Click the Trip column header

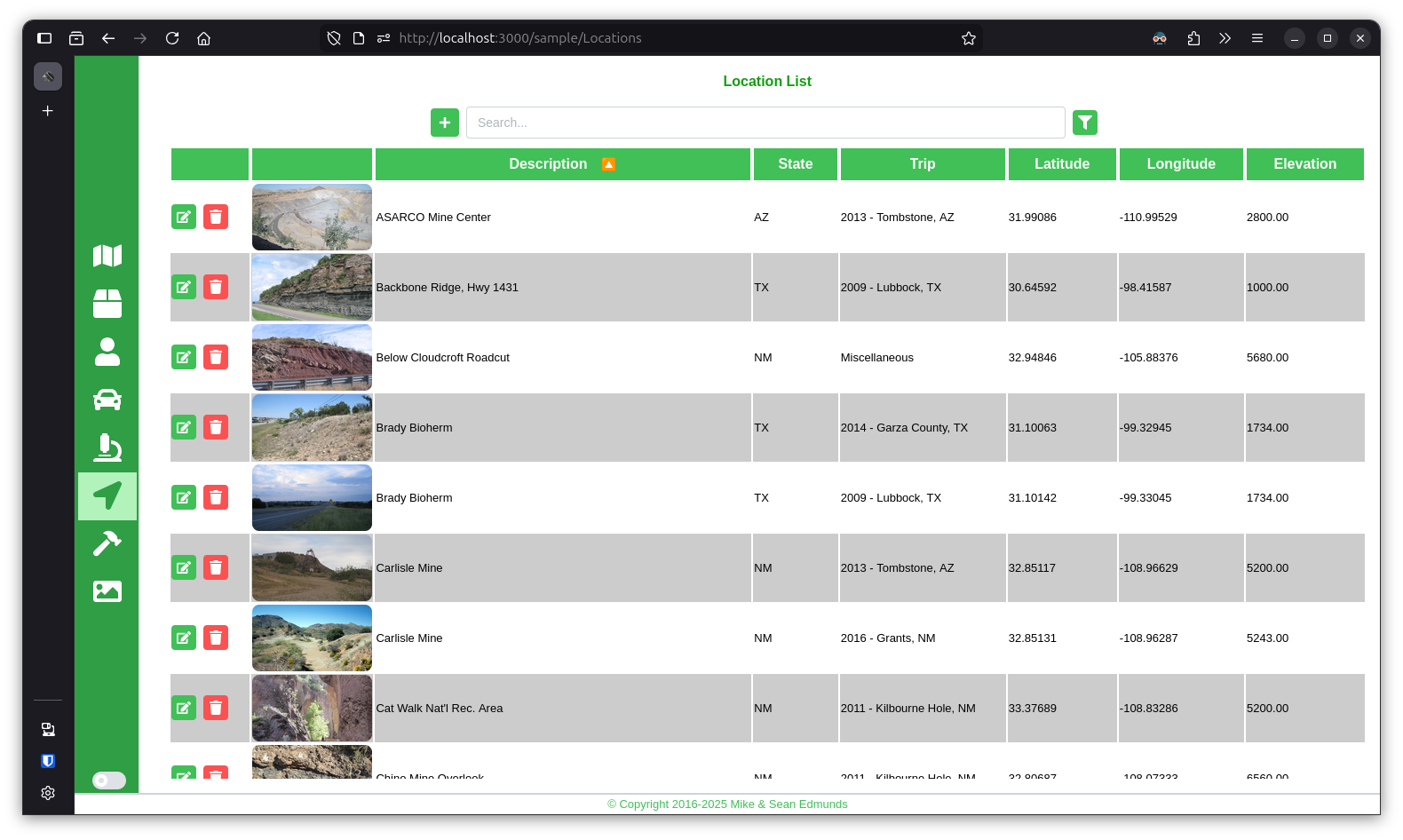[922, 164]
